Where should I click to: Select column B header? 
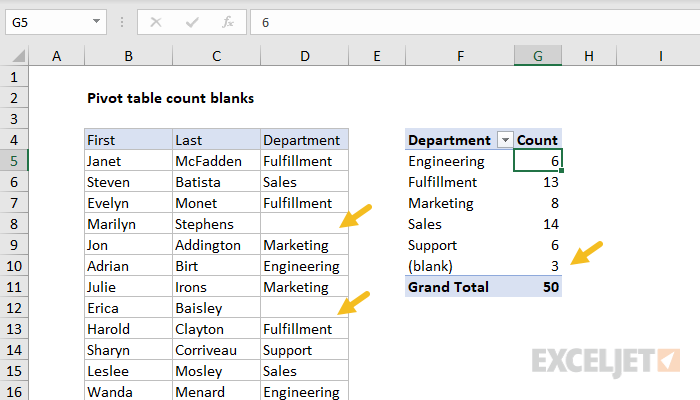click(128, 56)
